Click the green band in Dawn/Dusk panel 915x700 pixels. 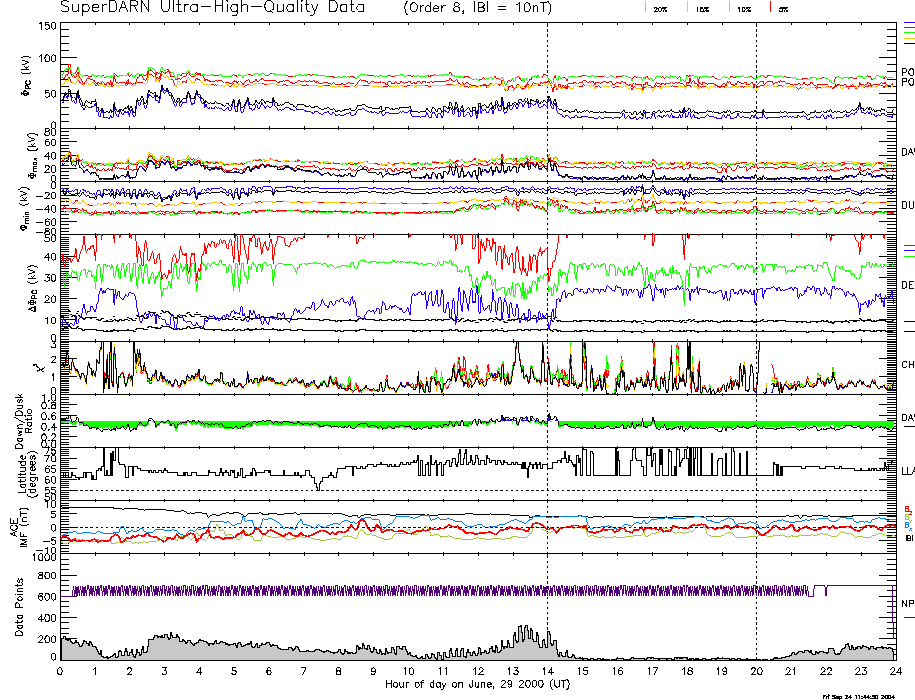pyautogui.click(x=300, y=425)
